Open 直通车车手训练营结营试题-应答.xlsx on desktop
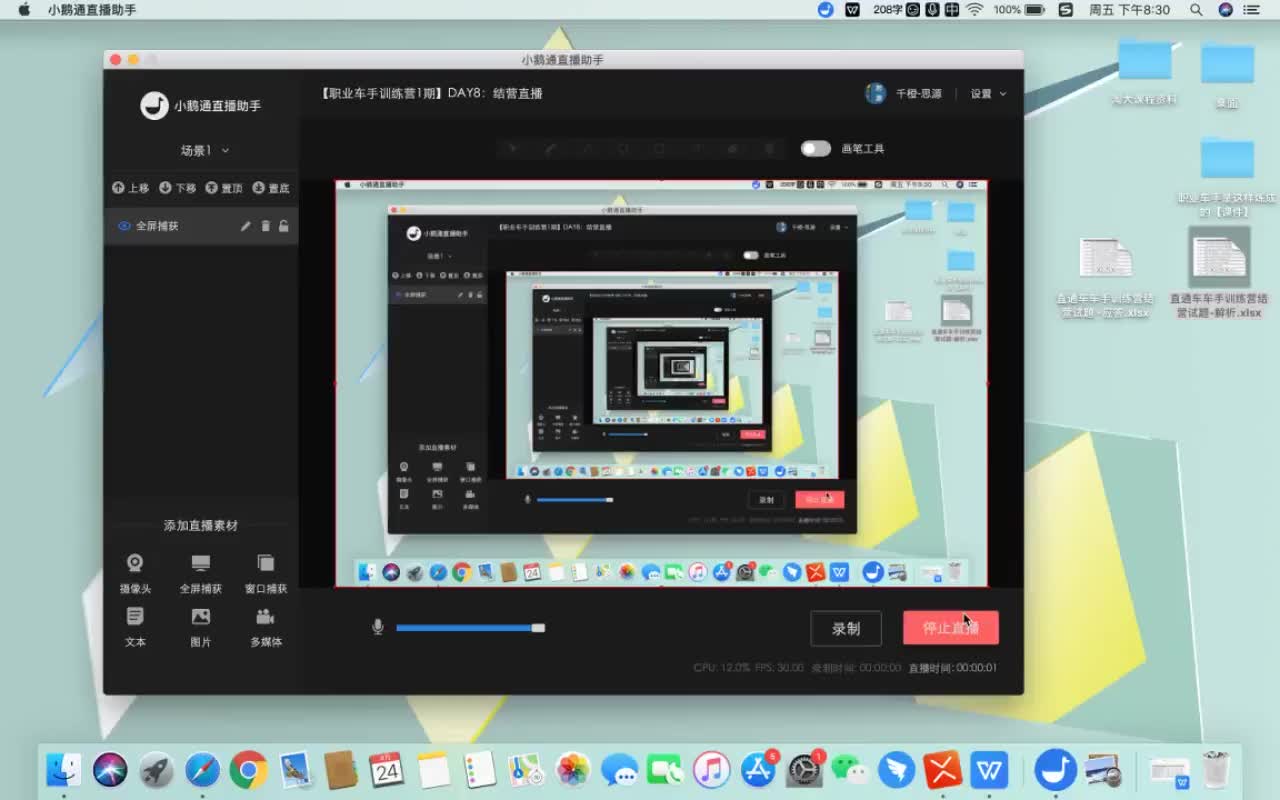Viewport: 1280px width, 800px height. pyautogui.click(x=1105, y=278)
